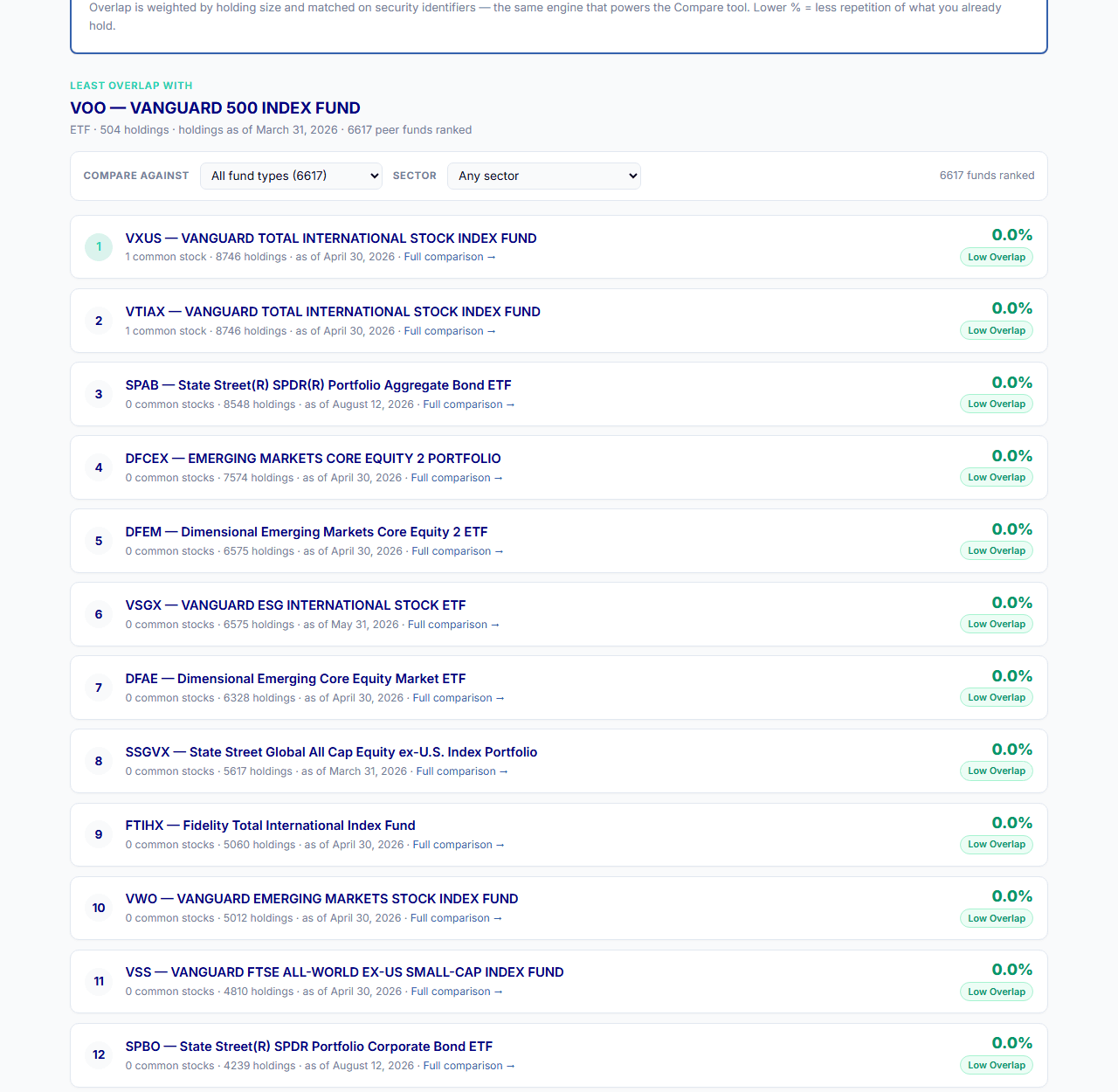This screenshot has height=1092, width=1118.
Task: Click the Low Overlap badge for FTIHX
Action: [997, 844]
